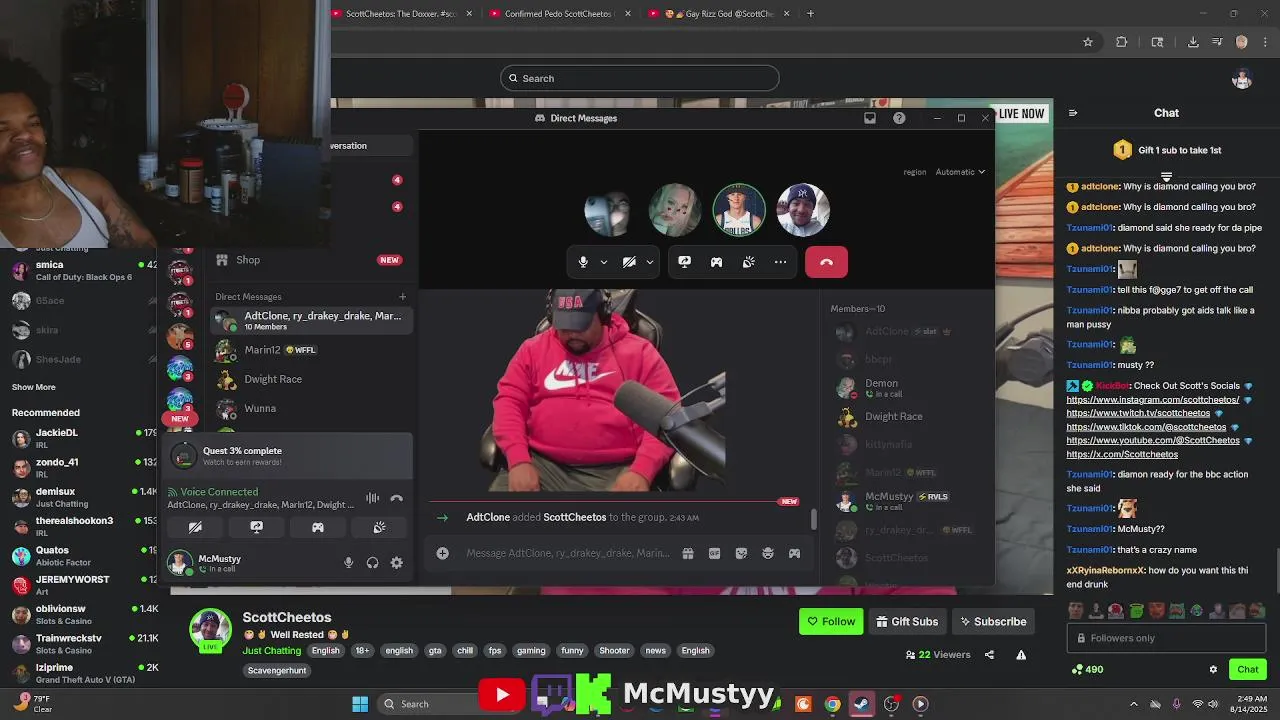Image resolution: width=1280 pixels, height=720 pixels.
Task: Open Discord help icon
Action: (899, 118)
